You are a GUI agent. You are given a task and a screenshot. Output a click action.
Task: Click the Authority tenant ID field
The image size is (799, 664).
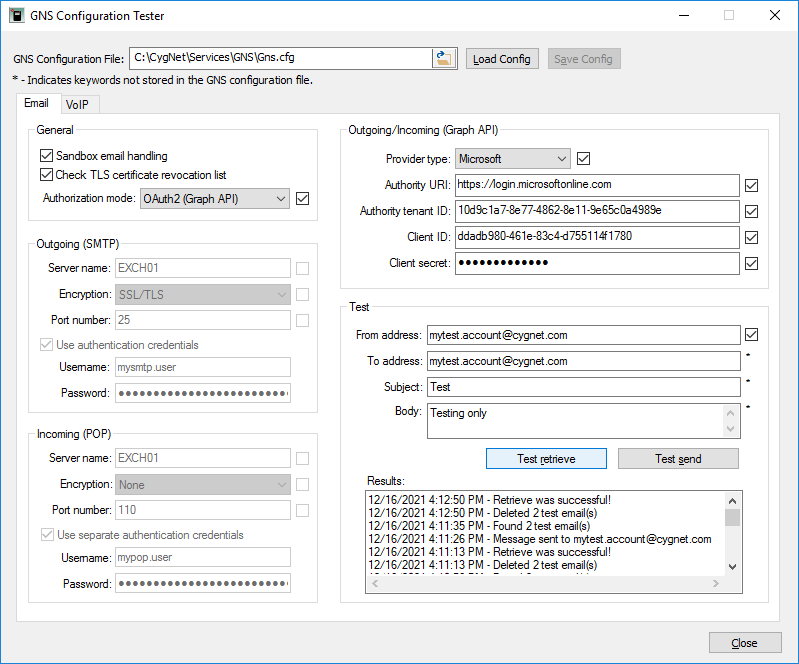tap(597, 211)
